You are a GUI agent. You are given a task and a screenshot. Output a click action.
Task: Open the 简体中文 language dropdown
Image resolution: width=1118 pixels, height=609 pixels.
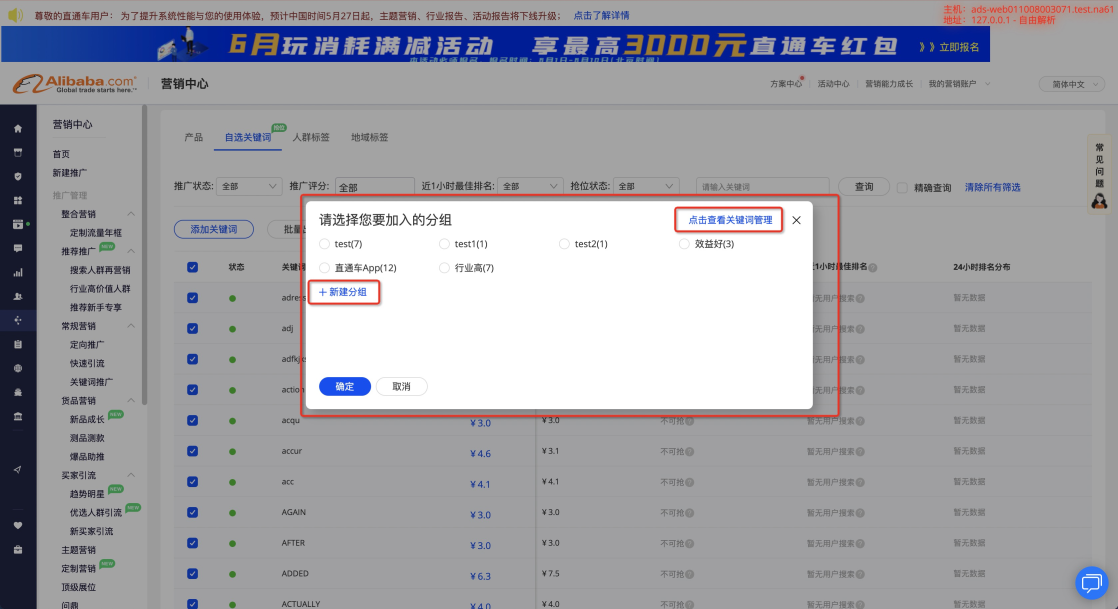pyautogui.click(x=1068, y=84)
